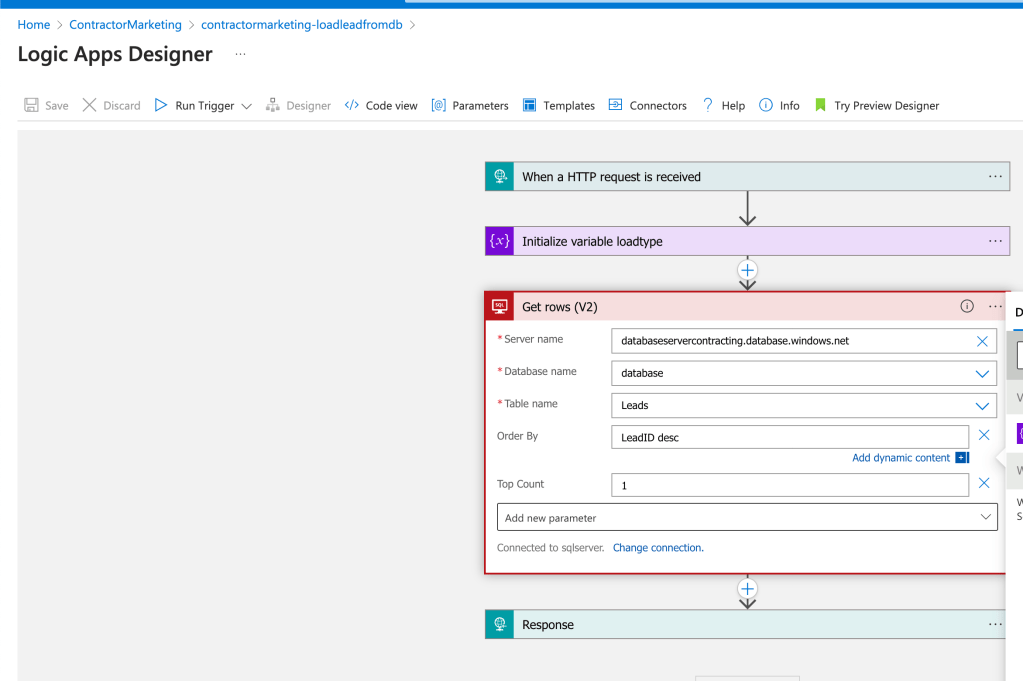Click the purple variable icon on loadtype step
The height and width of the screenshot is (681, 1023).
pos(500,241)
